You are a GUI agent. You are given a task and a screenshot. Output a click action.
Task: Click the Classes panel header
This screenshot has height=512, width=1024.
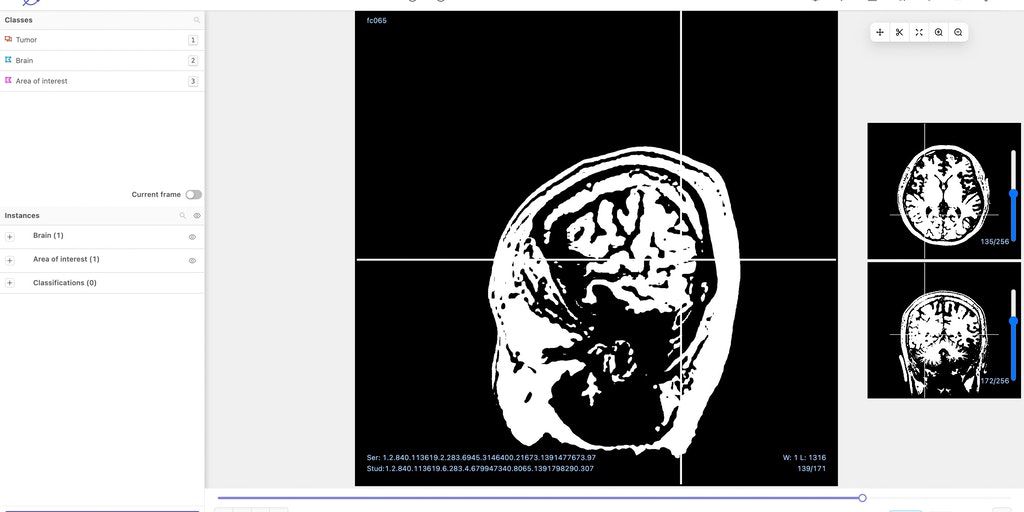click(x=102, y=20)
